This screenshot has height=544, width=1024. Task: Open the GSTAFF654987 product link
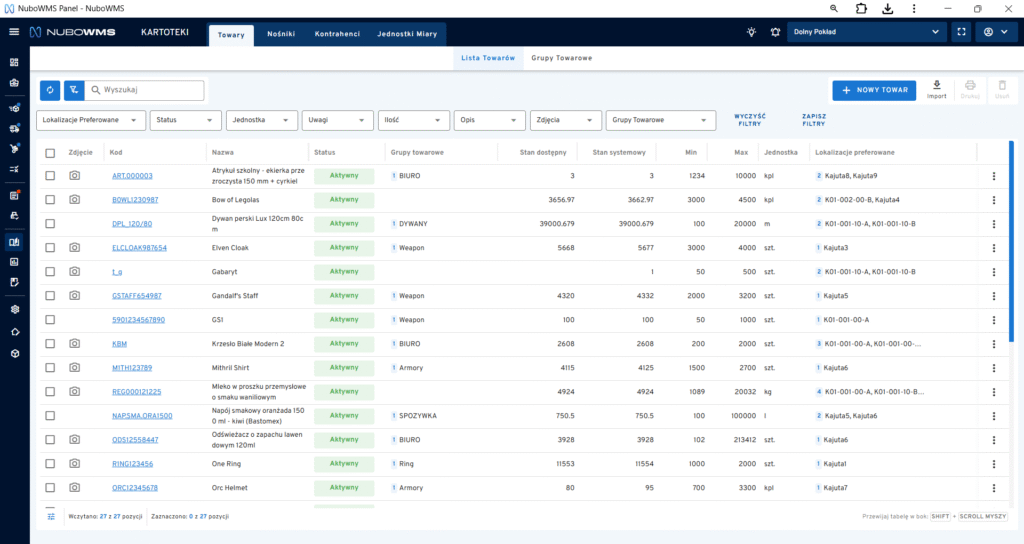point(136,296)
